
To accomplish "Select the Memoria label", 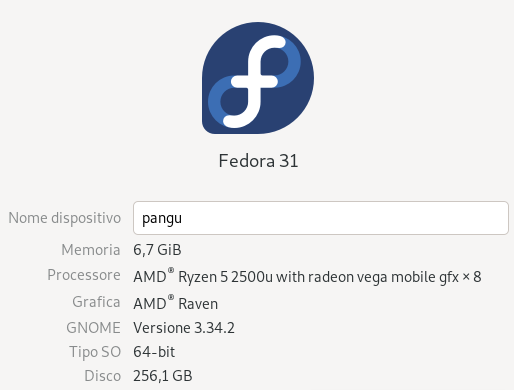I will [x=91, y=250].
